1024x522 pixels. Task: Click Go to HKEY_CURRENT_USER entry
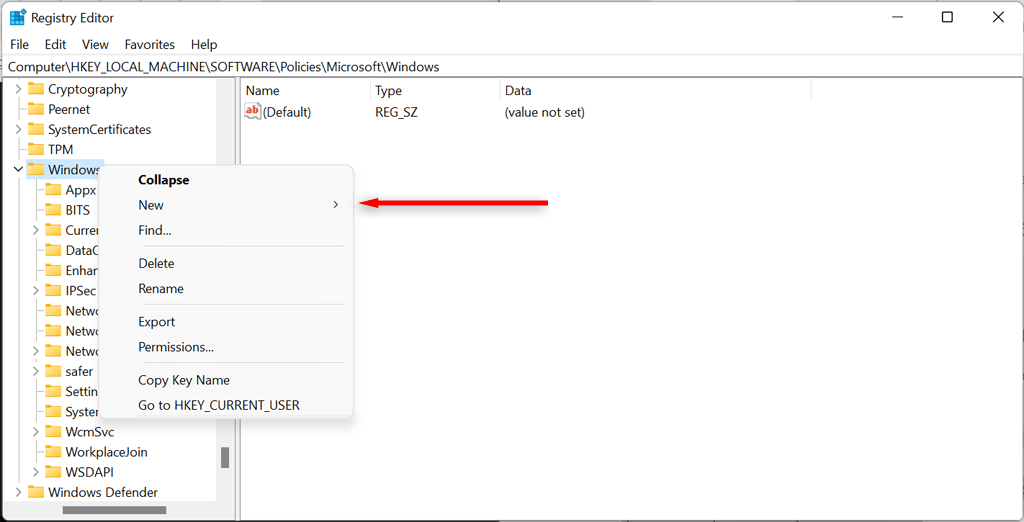pyautogui.click(x=219, y=405)
